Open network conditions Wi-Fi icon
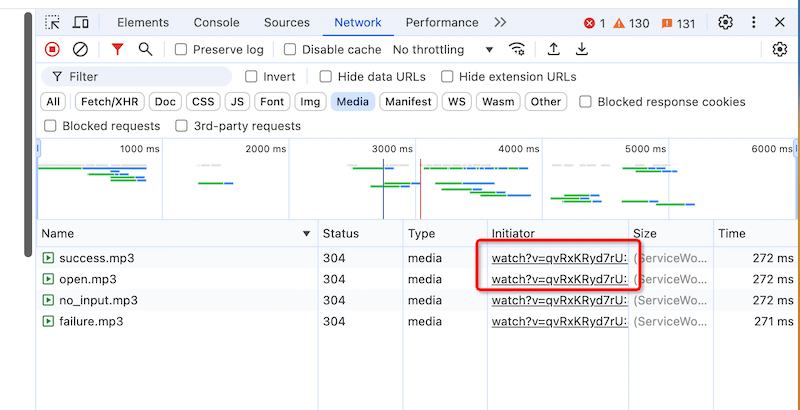This screenshot has height=410, width=800. (517, 49)
